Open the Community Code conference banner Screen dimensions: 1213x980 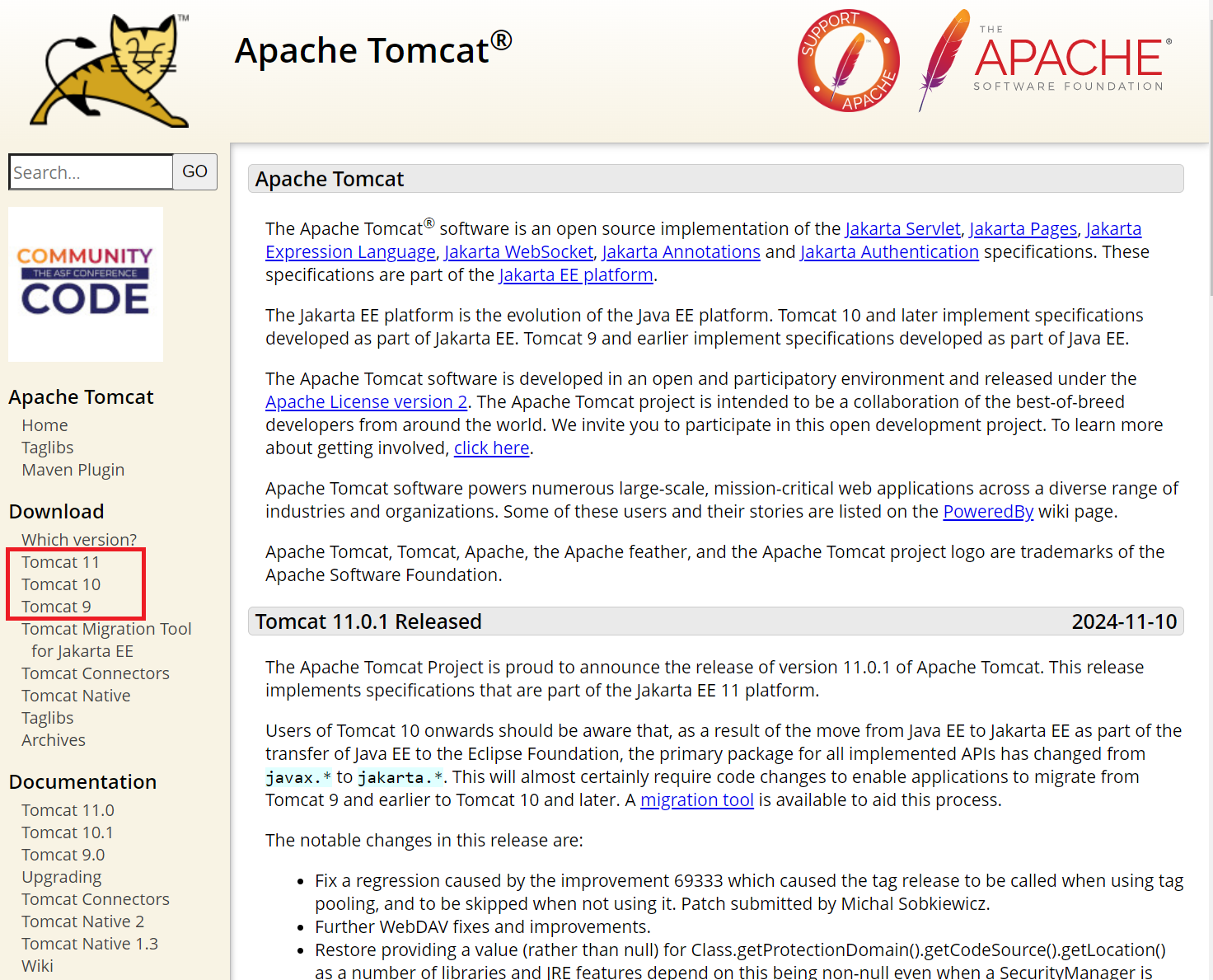86,284
